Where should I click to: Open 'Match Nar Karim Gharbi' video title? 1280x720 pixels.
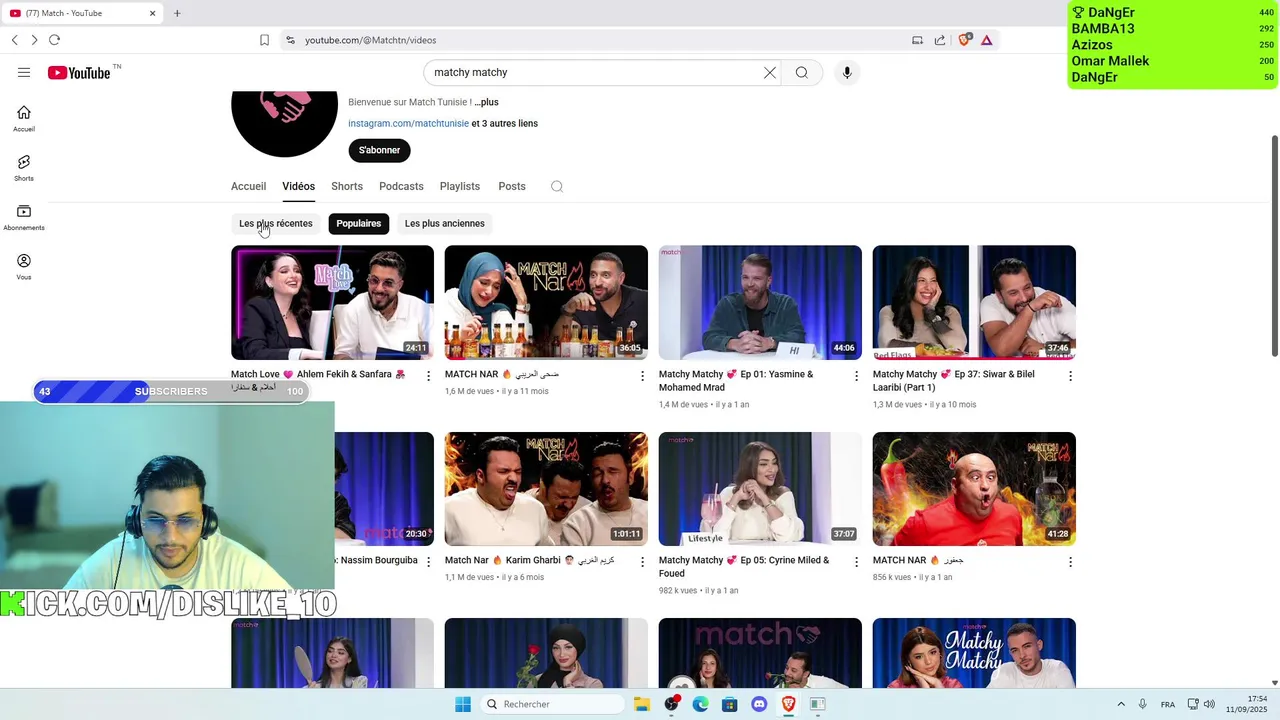pyautogui.click(x=529, y=560)
